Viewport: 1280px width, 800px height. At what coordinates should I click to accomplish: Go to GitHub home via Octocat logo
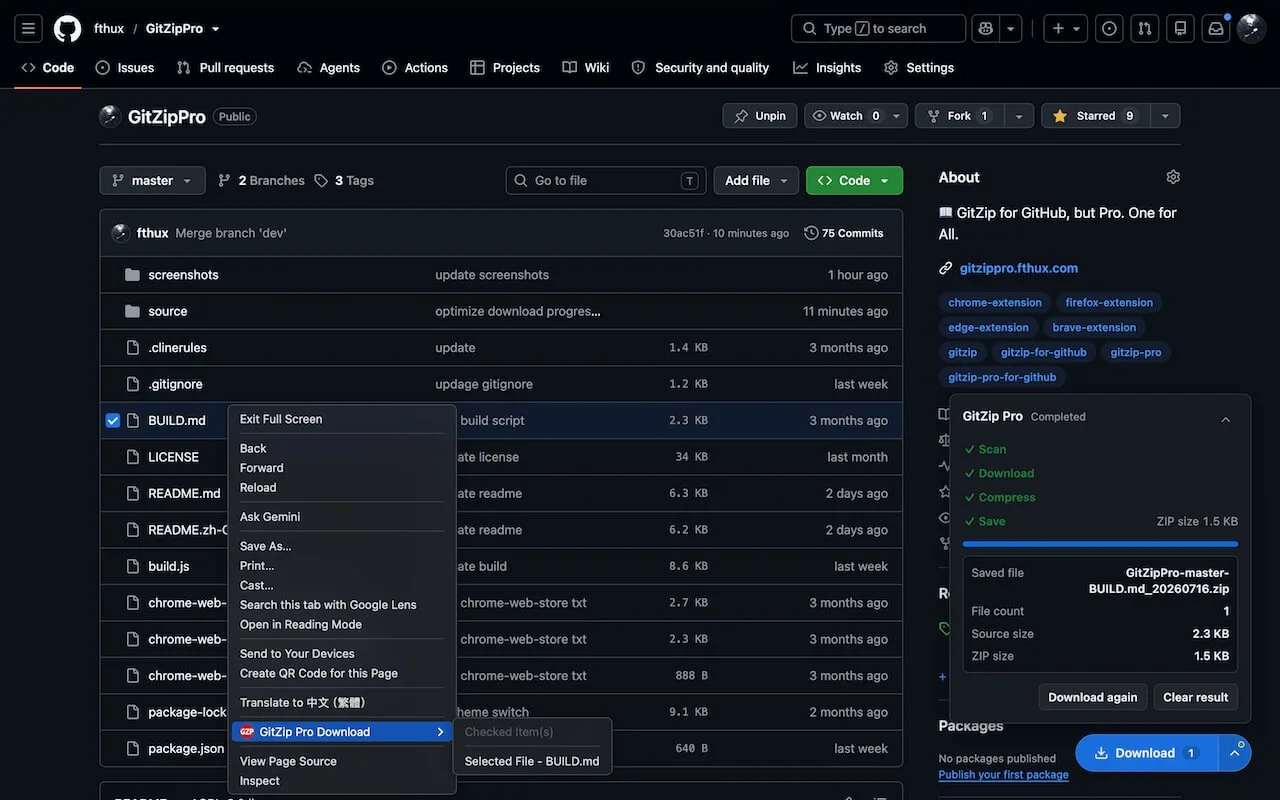click(67, 29)
